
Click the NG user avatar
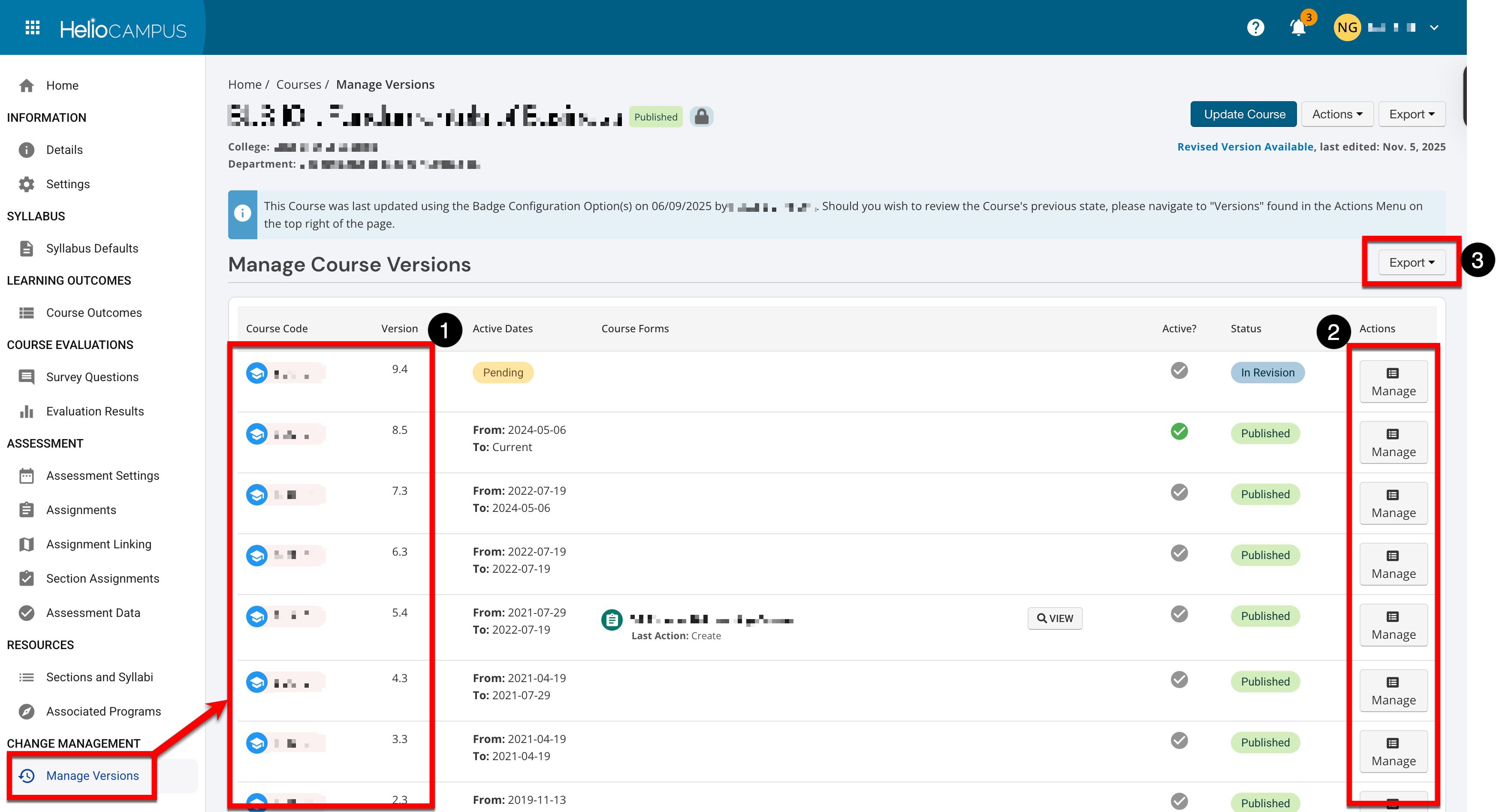point(1347,27)
